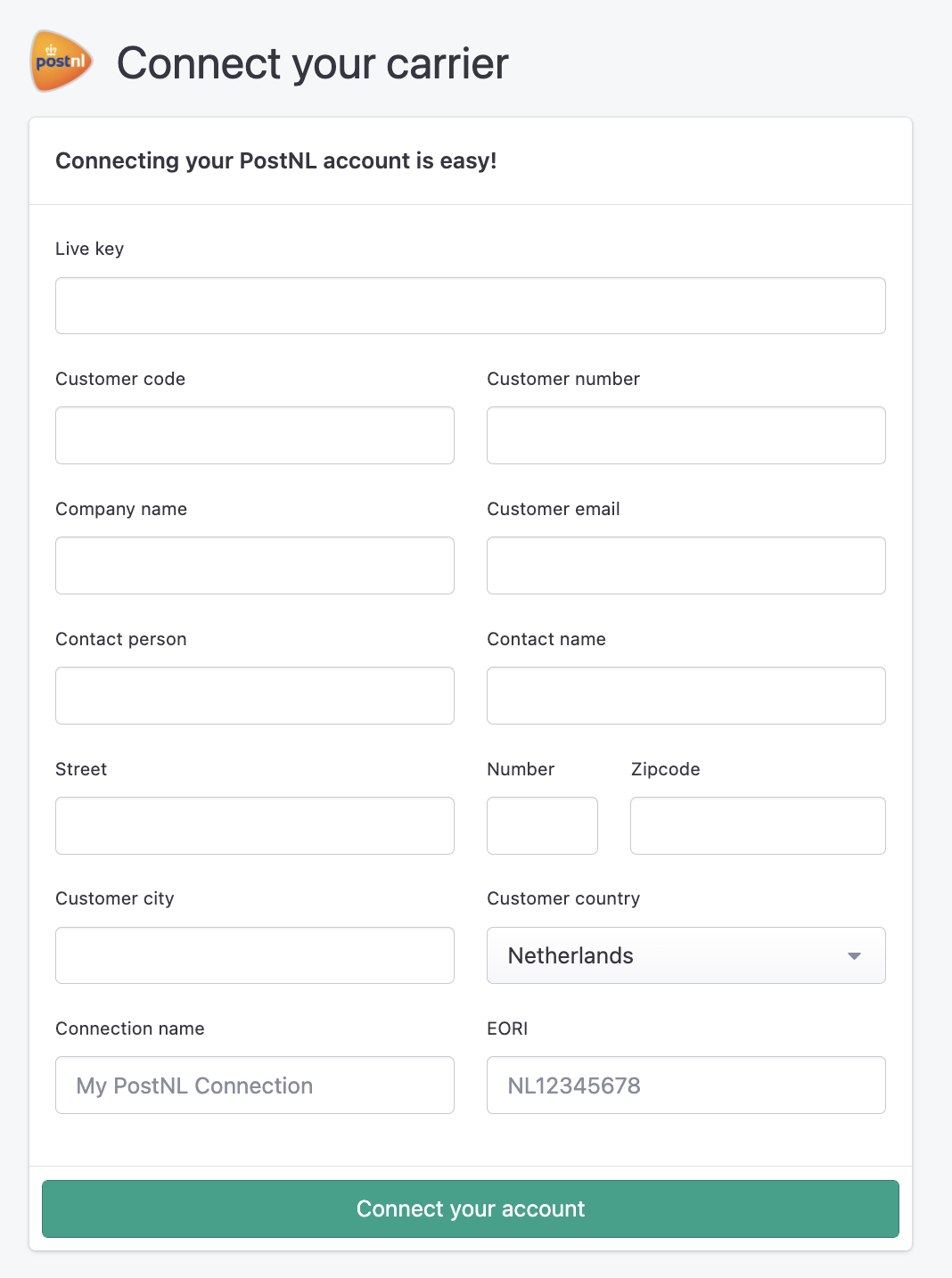
Task: Open the Customer country dropdown
Action: click(x=686, y=955)
